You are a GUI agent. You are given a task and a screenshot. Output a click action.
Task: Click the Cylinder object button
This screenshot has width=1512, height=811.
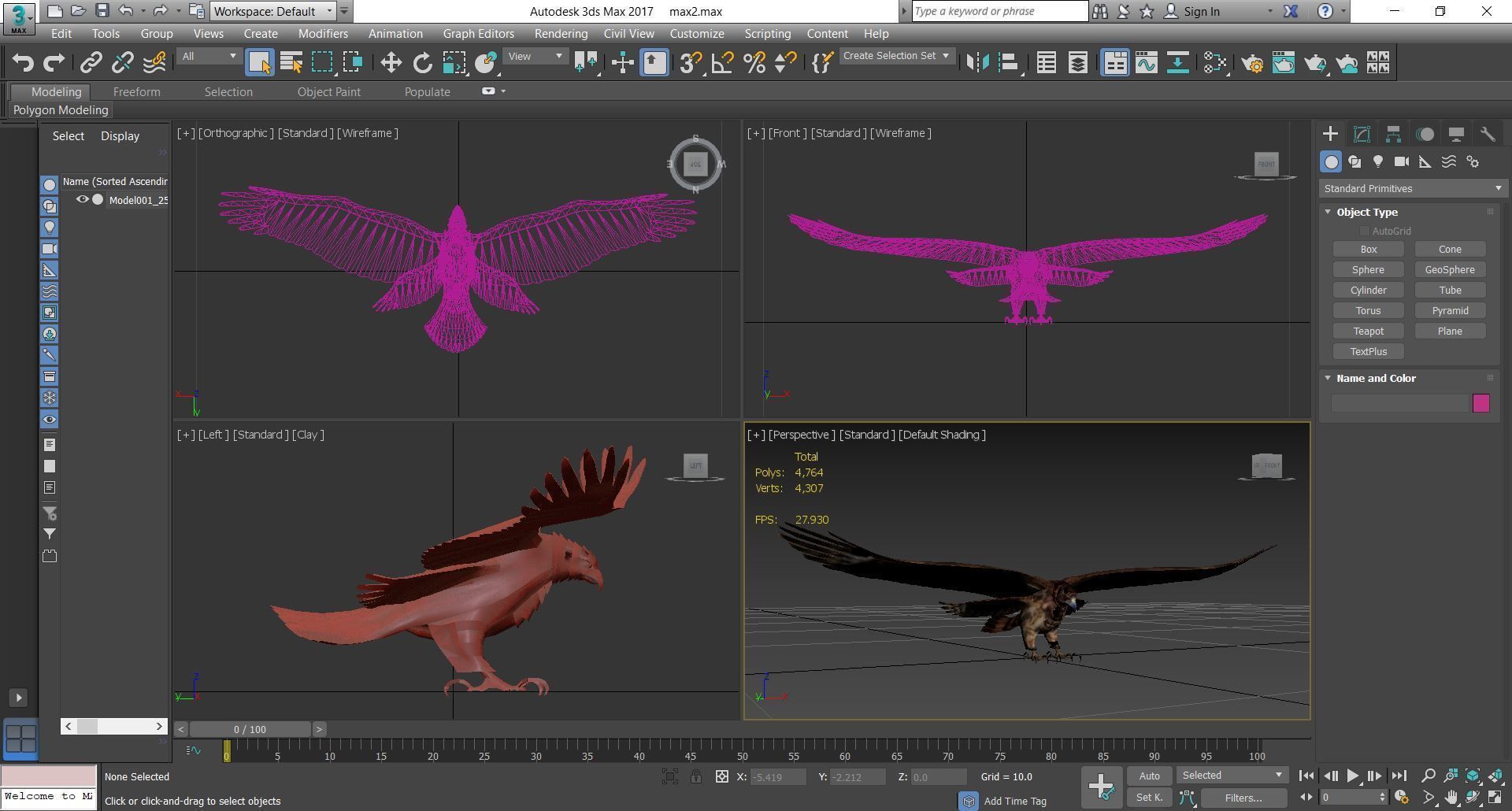click(1369, 291)
